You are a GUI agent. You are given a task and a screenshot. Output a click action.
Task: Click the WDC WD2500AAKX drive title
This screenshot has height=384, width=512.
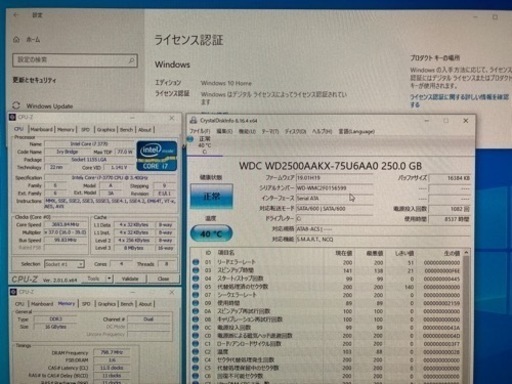330,166
